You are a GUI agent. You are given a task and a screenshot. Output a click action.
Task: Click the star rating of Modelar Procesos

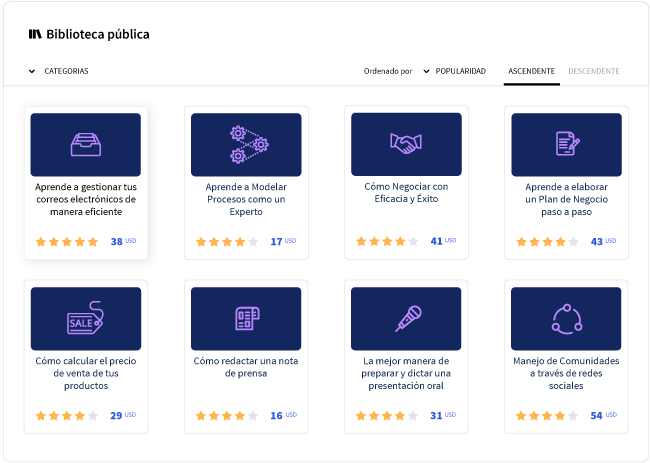(x=227, y=242)
